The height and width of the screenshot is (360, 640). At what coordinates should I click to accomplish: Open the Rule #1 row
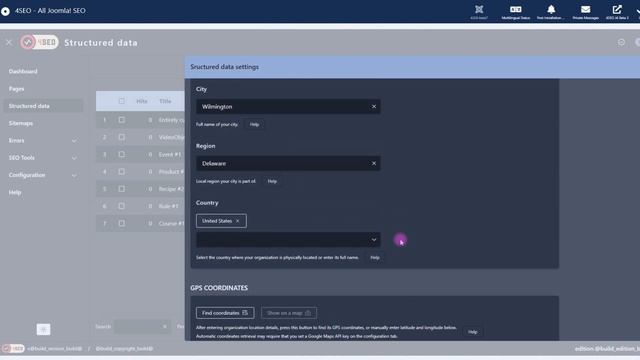(169, 207)
